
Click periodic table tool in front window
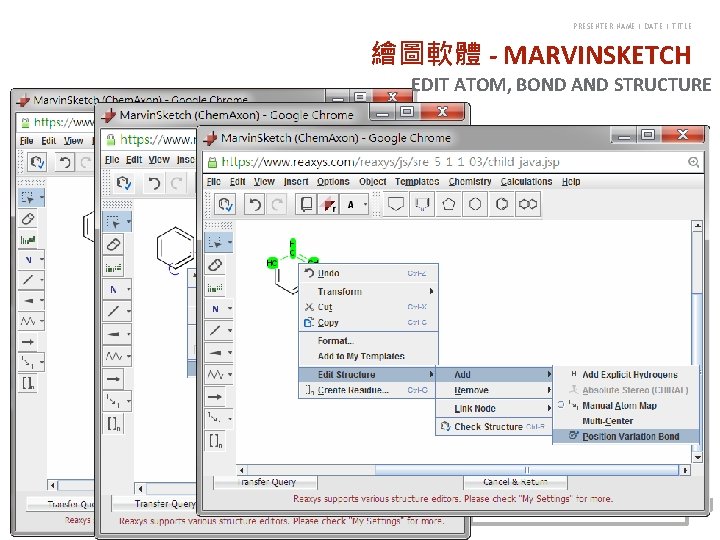214,288
